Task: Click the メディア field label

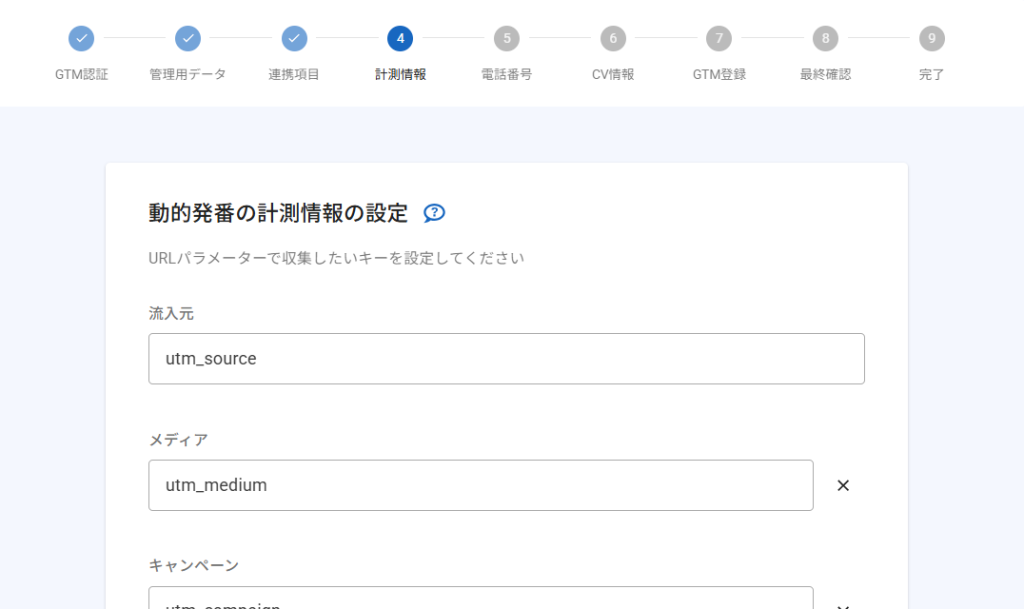Action: [178, 440]
